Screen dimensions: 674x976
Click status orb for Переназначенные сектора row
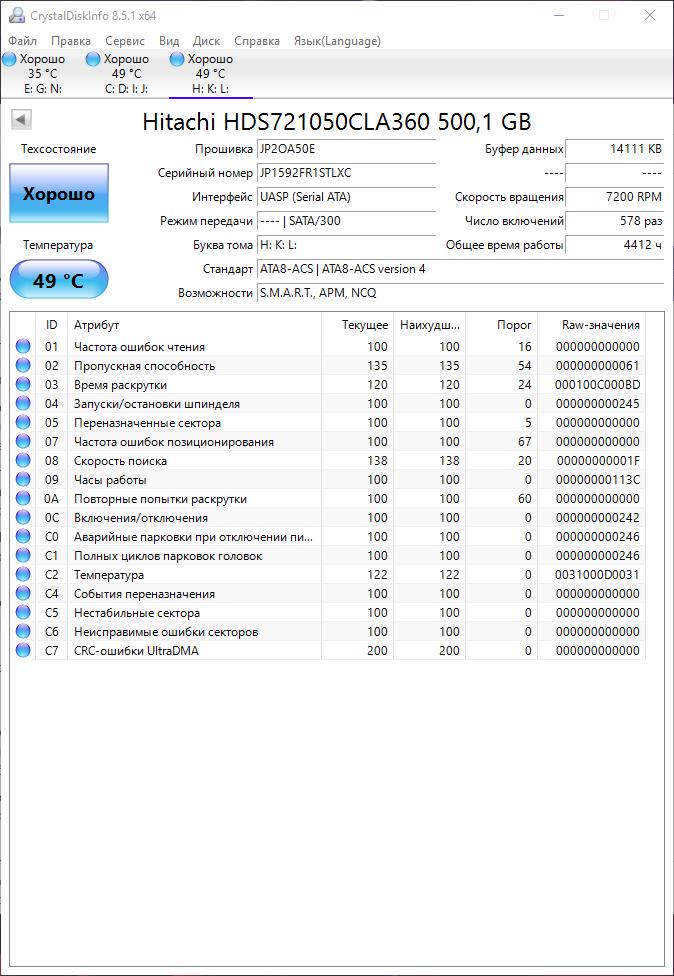pos(23,423)
